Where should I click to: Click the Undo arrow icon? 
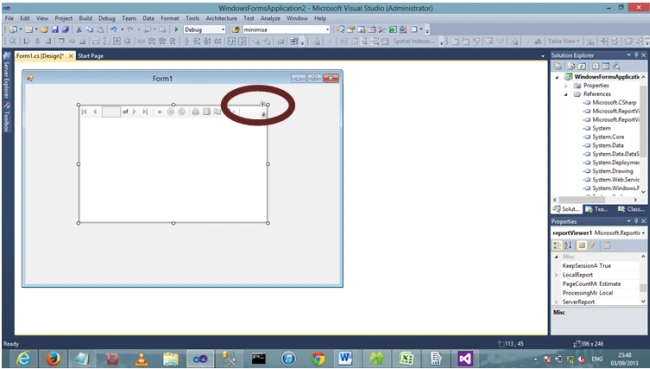(x=113, y=30)
